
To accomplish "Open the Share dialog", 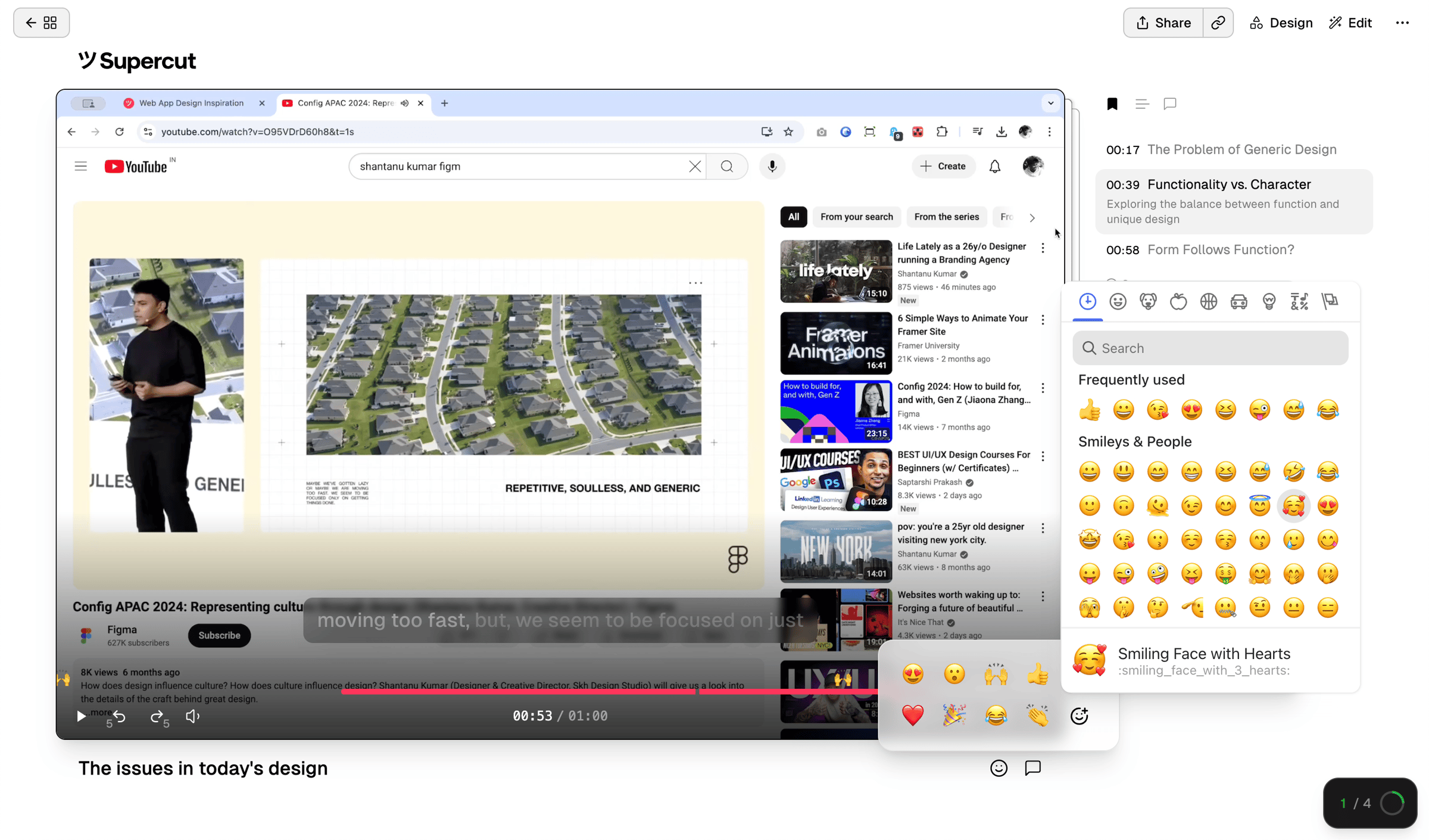I will pyautogui.click(x=1163, y=23).
